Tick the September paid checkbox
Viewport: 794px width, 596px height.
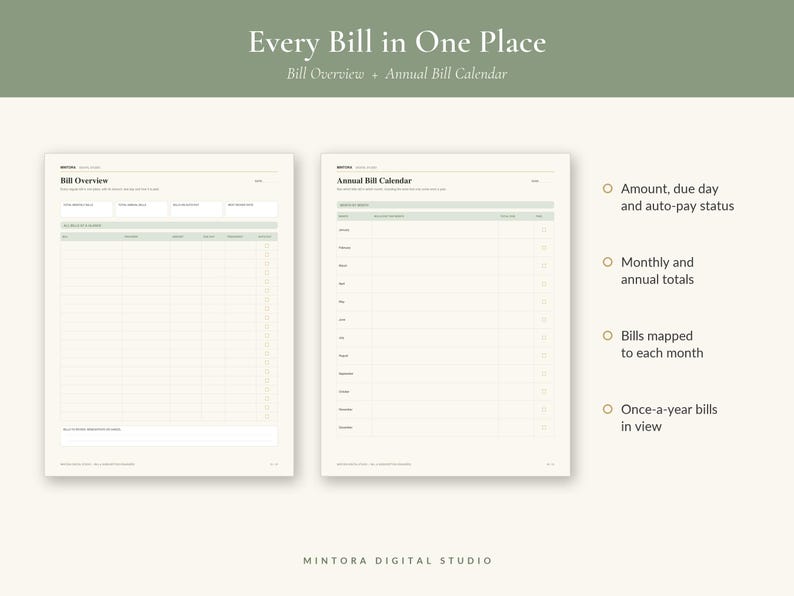[x=544, y=374]
